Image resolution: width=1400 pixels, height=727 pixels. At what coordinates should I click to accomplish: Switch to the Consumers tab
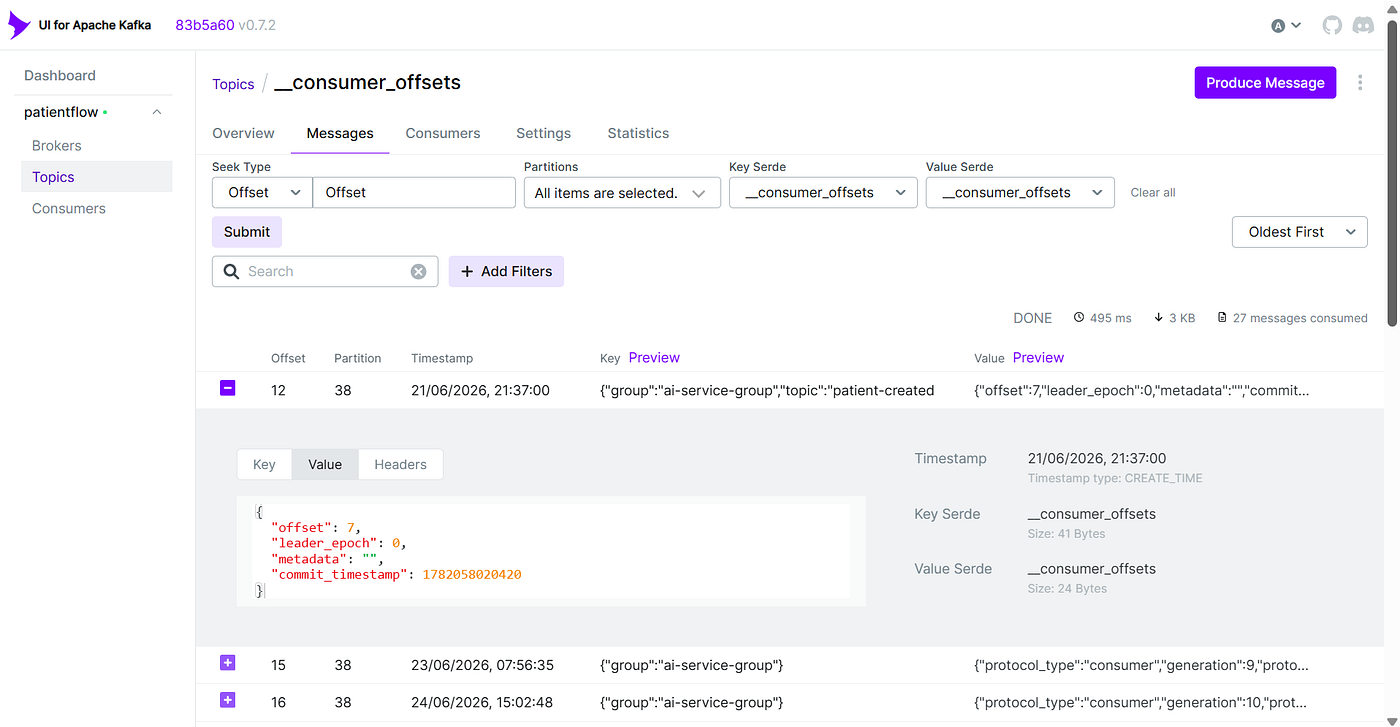(443, 133)
